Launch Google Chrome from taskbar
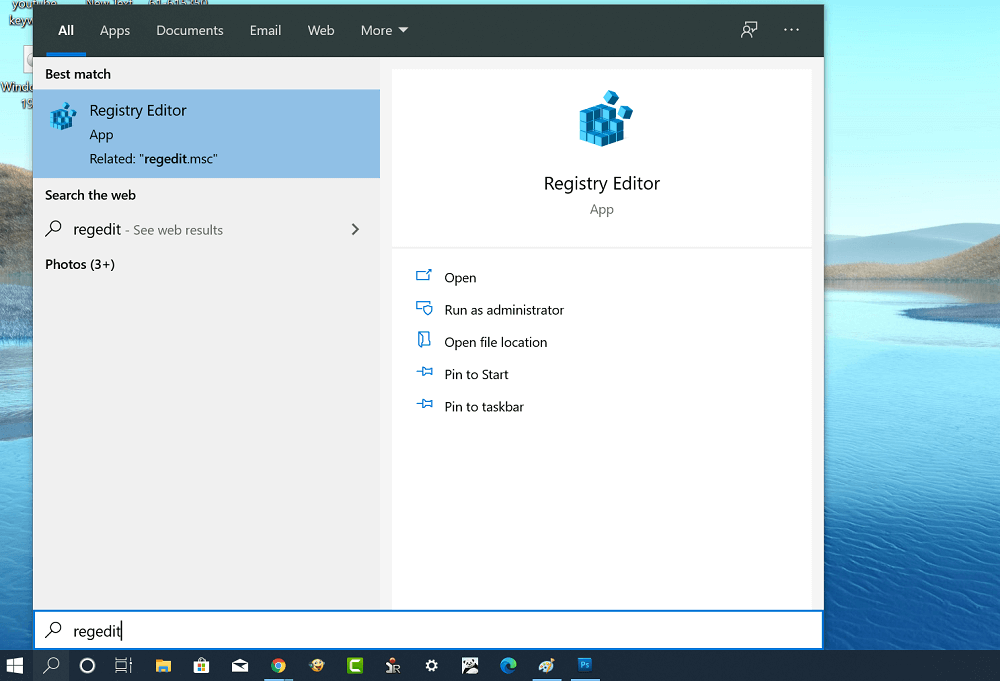Viewport: 1000px width, 681px height. click(x=278, y=666)
